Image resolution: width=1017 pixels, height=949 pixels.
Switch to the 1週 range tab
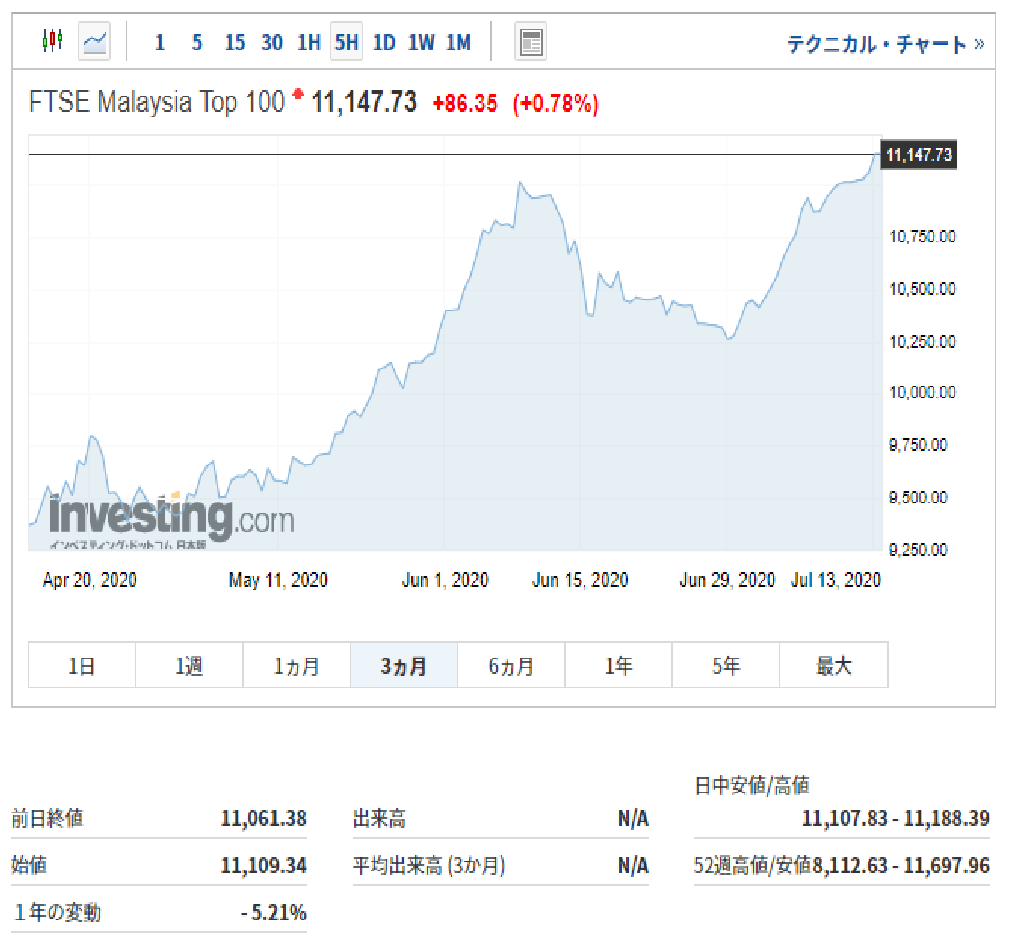click(x=189, y=666)
